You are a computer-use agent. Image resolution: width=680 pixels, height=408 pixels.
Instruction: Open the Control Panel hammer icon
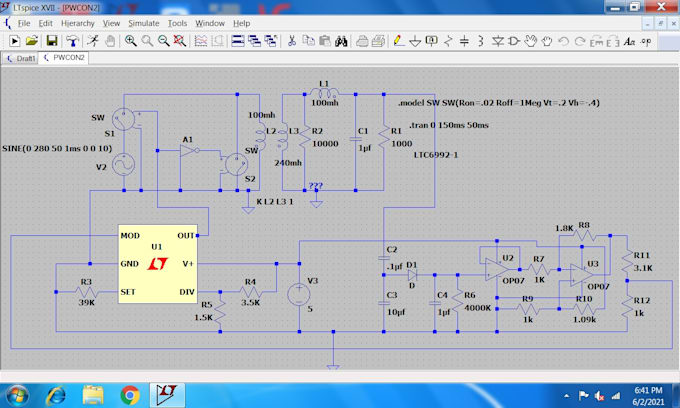pyautogui.click(x=72, y=41)
